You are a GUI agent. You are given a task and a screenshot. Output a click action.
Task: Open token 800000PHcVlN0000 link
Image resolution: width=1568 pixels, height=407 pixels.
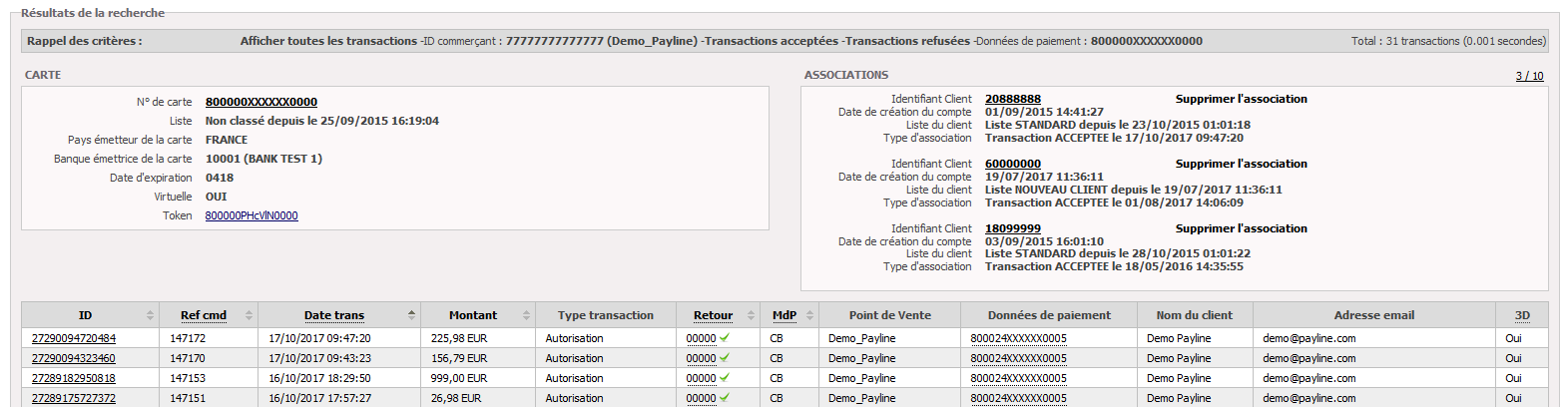pos(252,215)
